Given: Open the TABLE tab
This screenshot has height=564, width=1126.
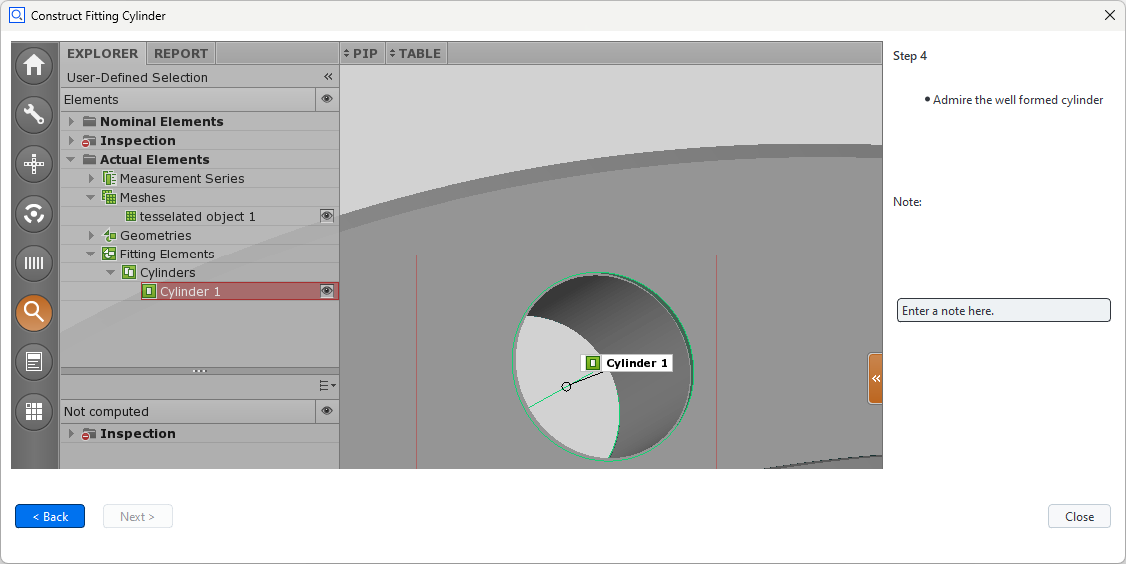Looking at the screenshot, I should 415,53.
